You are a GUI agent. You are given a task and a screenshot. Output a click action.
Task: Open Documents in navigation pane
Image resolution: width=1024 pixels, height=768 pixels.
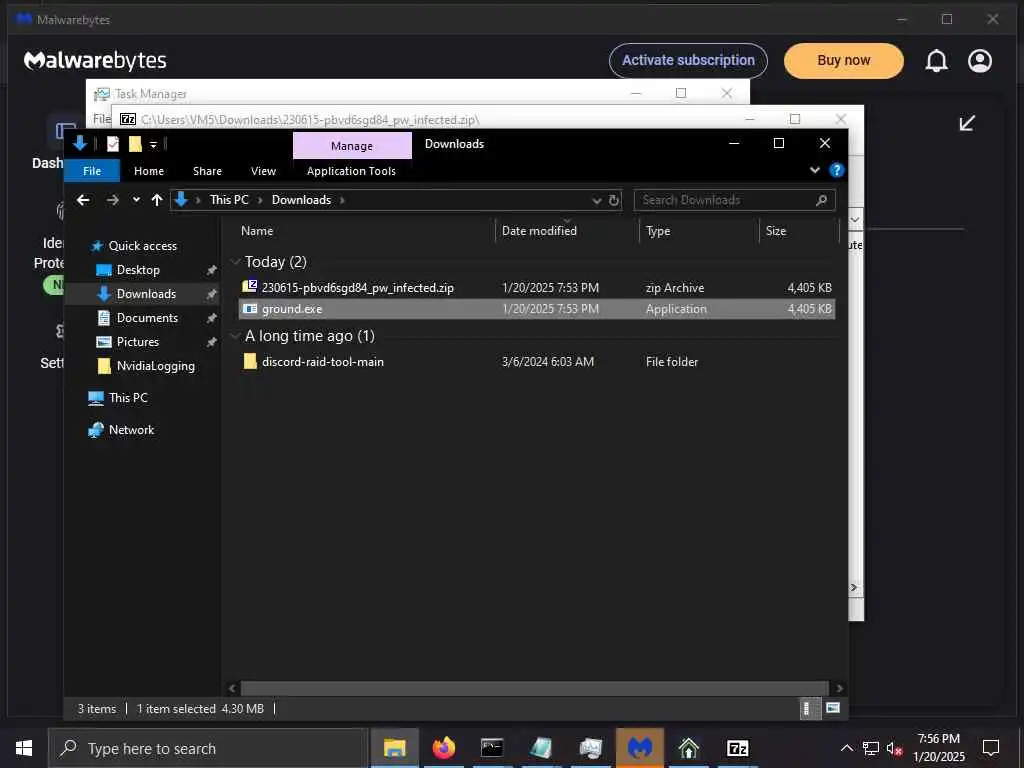[x=147, y=318]
